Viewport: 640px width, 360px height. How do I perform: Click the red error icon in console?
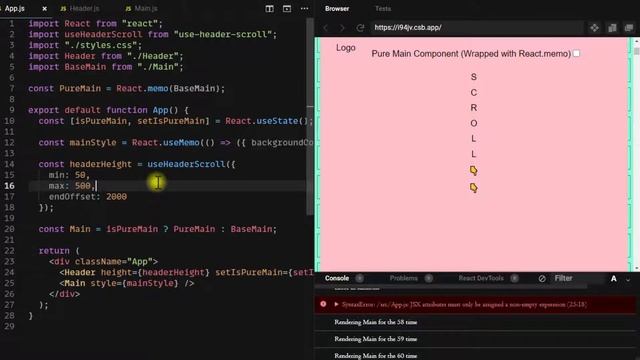pyautogui.click(x=323, y=304)
